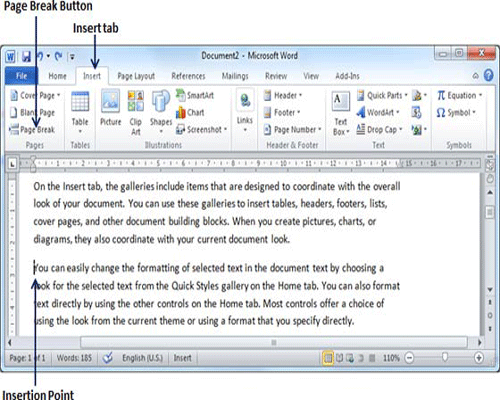The height and width of the screenshot is (400, 500).
Task: Open the Table insert menu
Action: coord(80,112)
